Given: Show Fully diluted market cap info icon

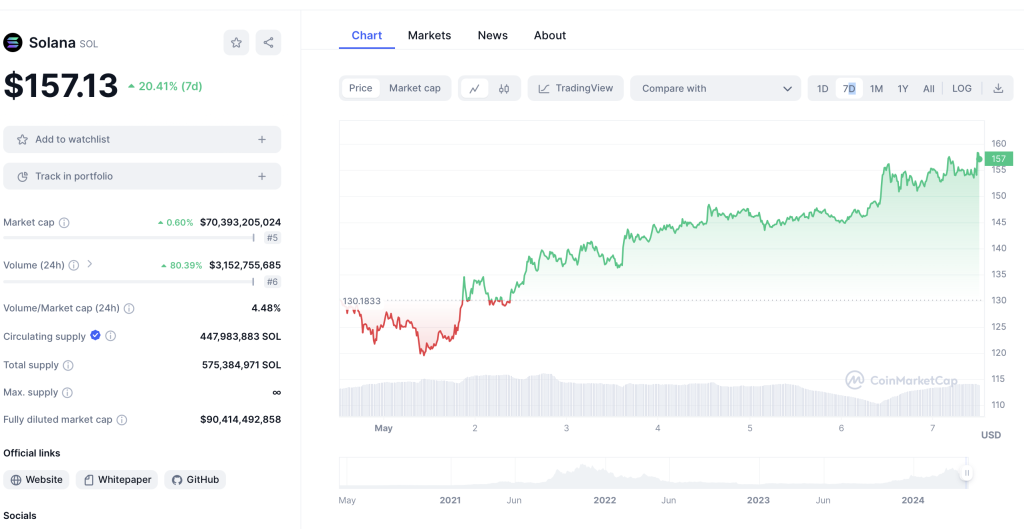Looking at the screenshot, I should pyautogui.click(x=121, y=420).
